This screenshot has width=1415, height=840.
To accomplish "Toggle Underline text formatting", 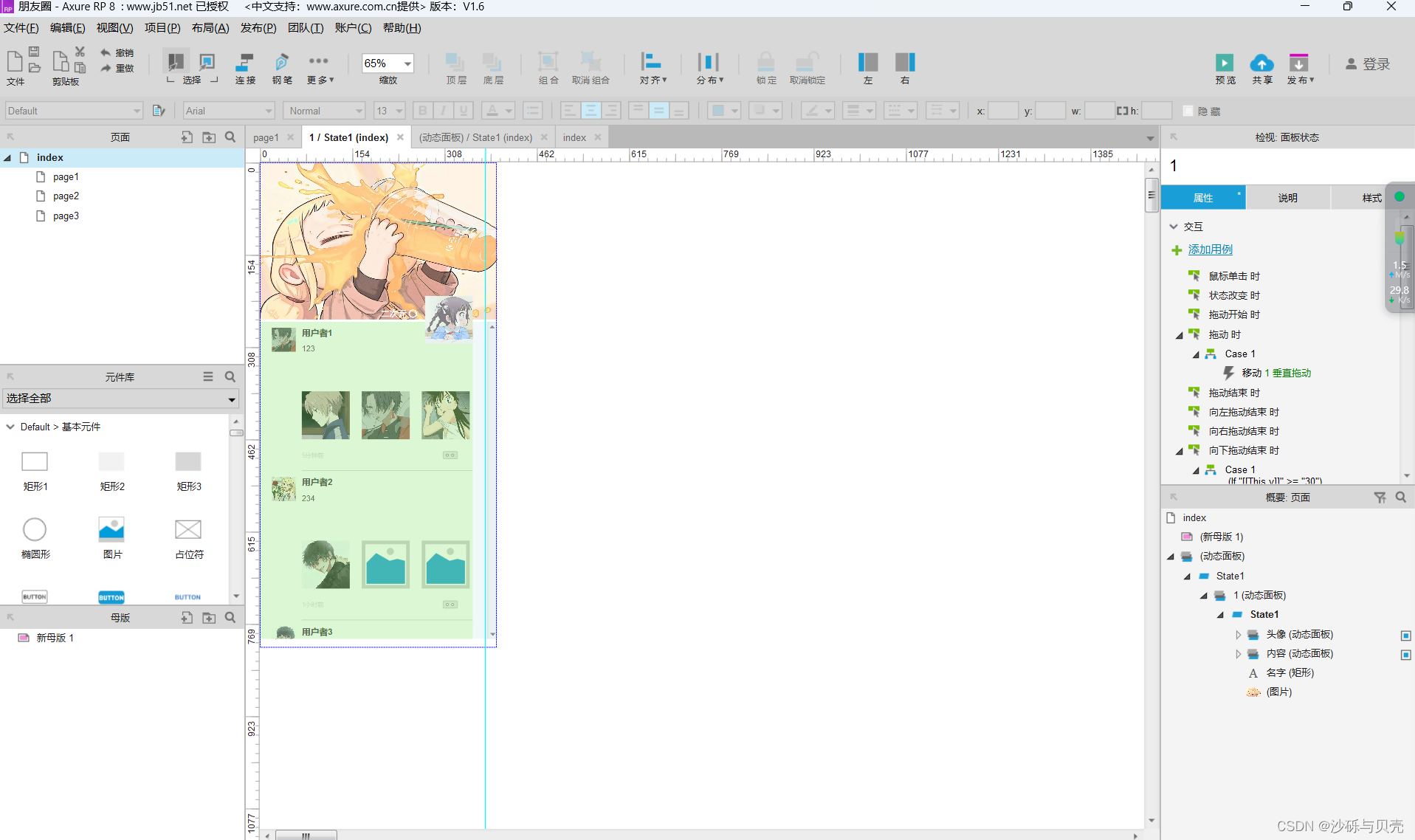I will (x=464, y=111).
